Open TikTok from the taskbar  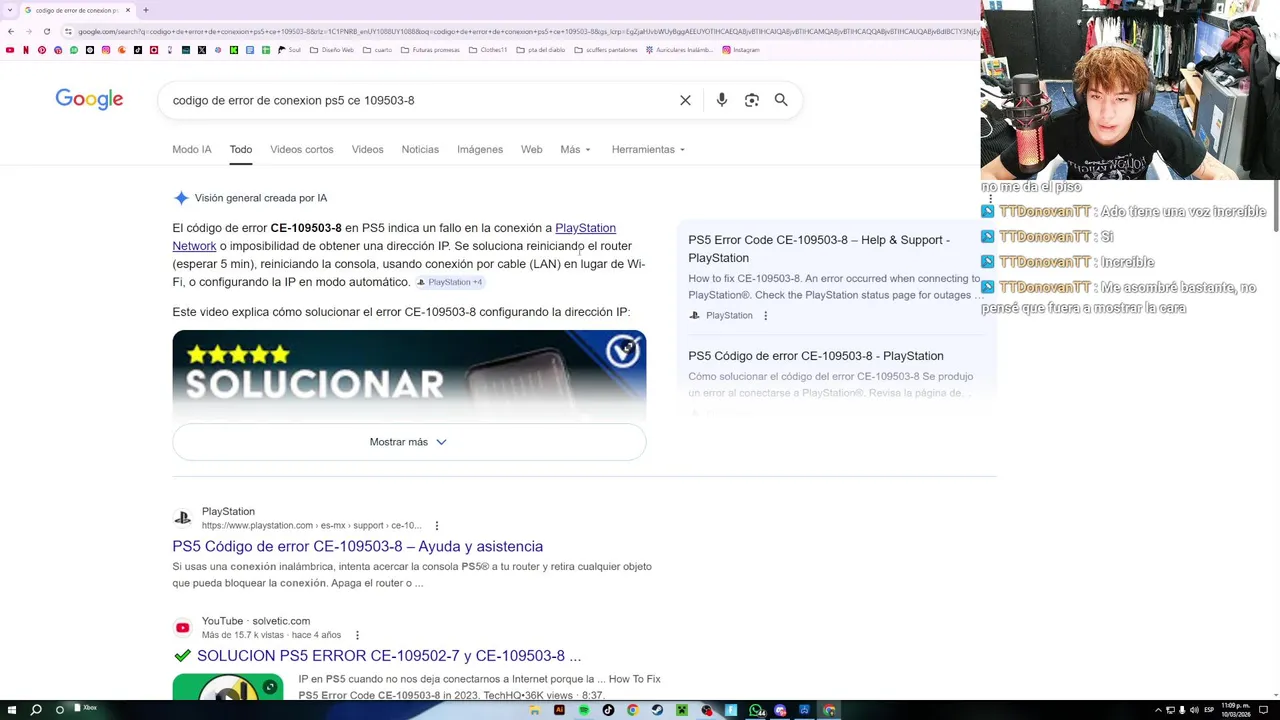608,710
